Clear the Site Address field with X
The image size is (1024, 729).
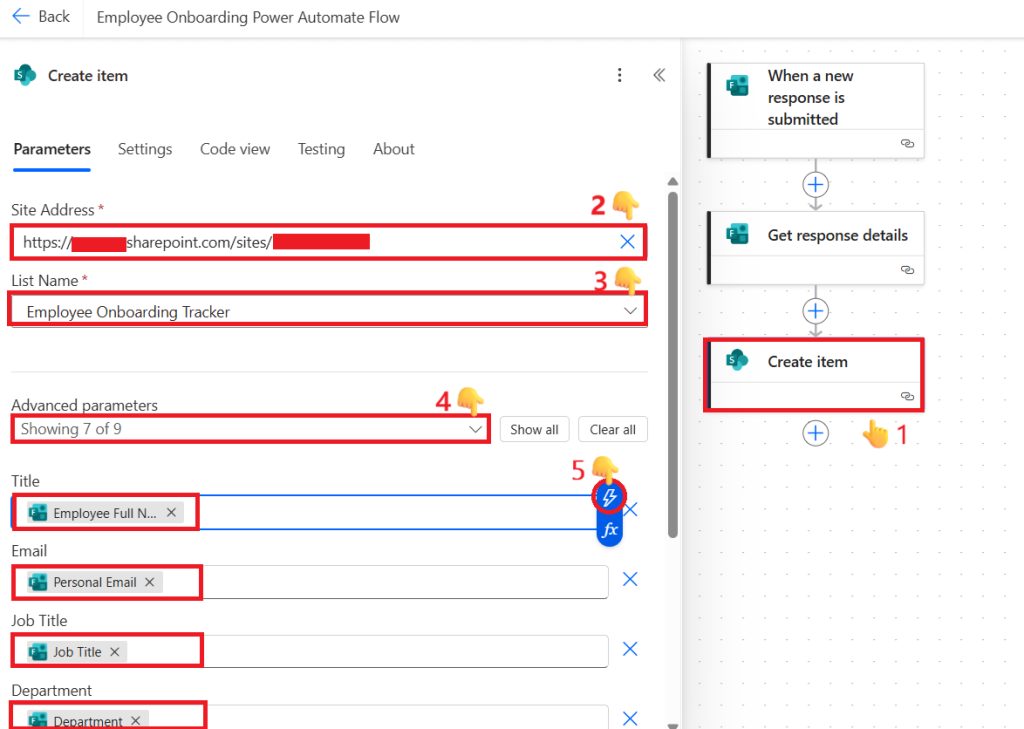628,241
